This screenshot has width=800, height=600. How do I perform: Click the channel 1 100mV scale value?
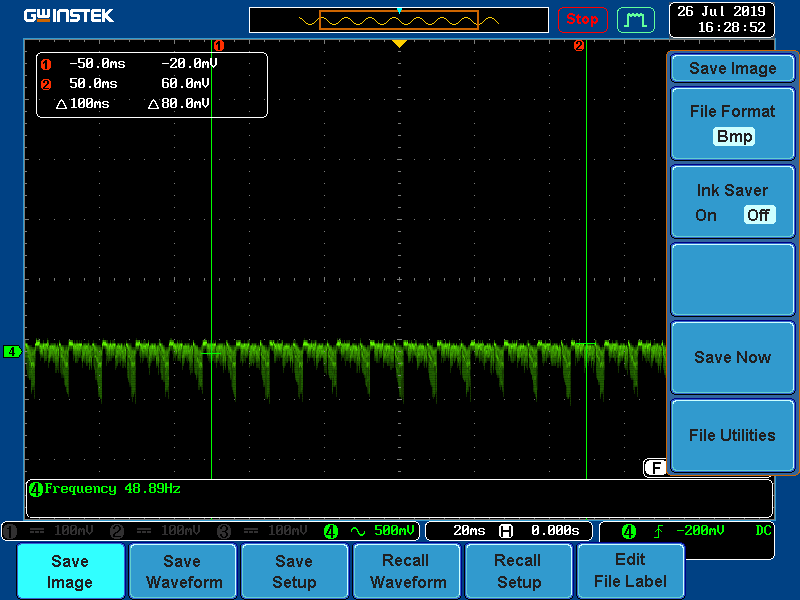(73, 531)
